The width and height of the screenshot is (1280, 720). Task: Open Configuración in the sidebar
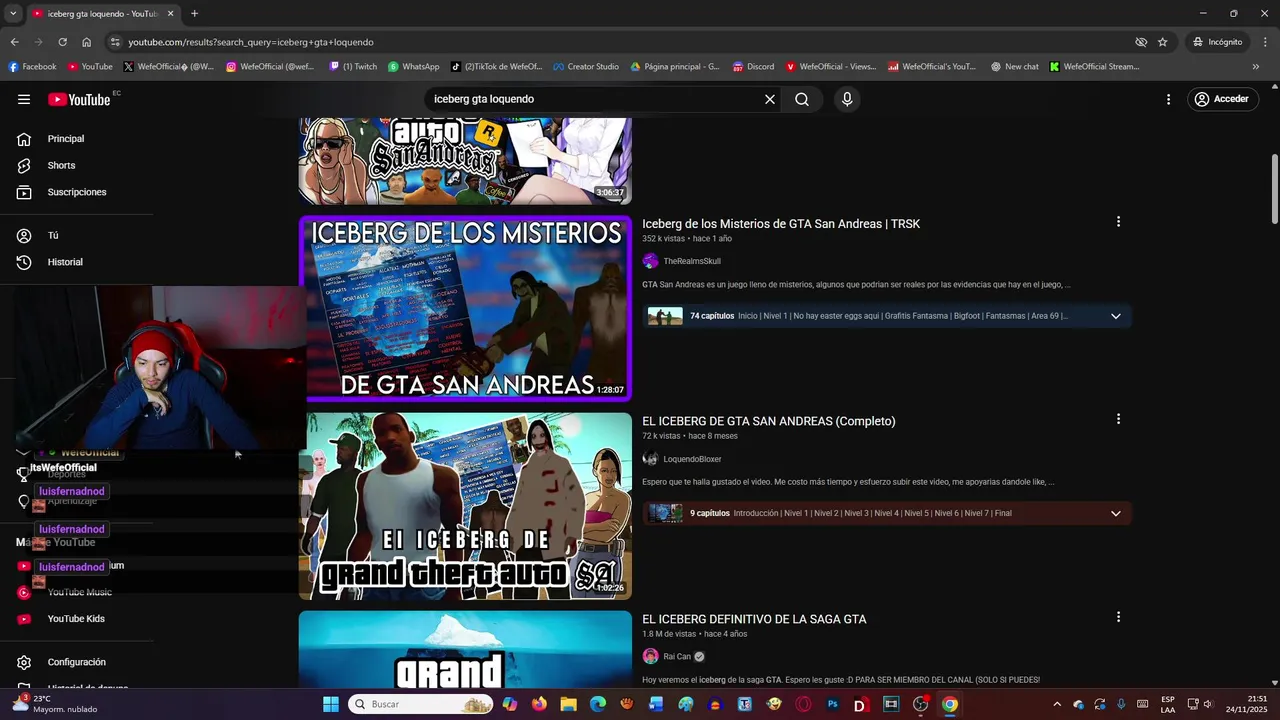coord(77,662)
